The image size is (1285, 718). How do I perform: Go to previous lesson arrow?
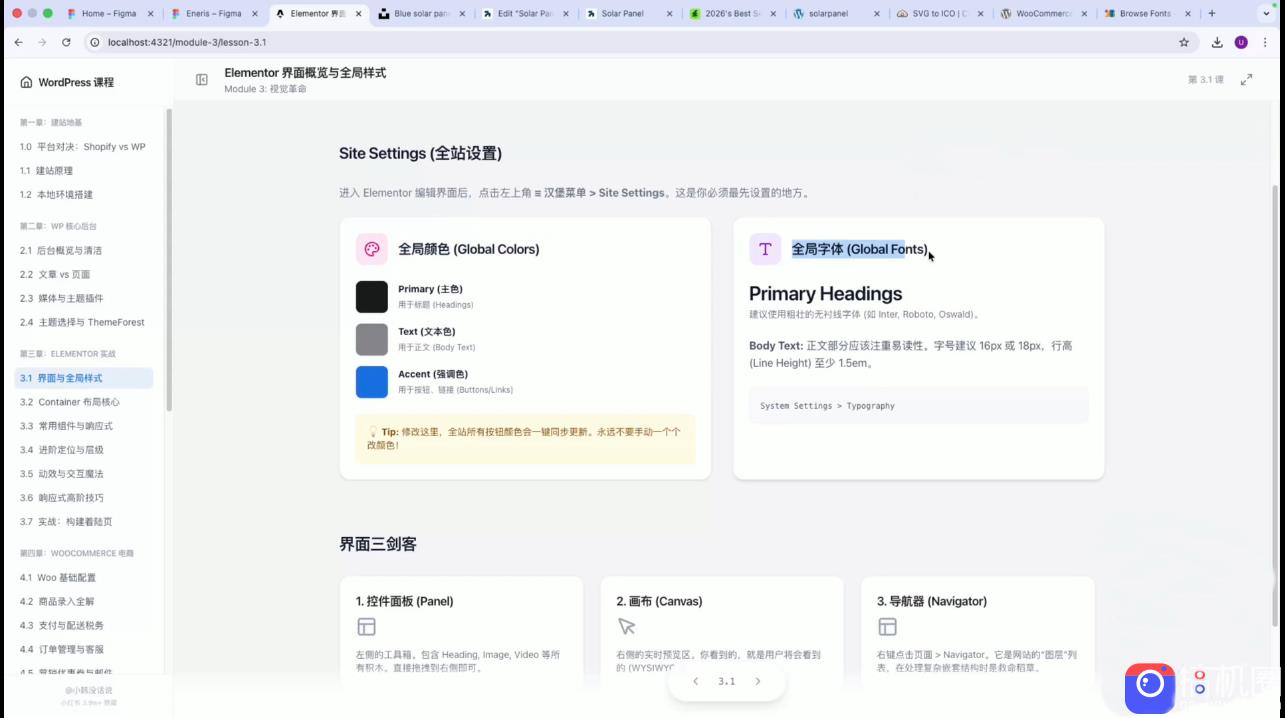696,681
